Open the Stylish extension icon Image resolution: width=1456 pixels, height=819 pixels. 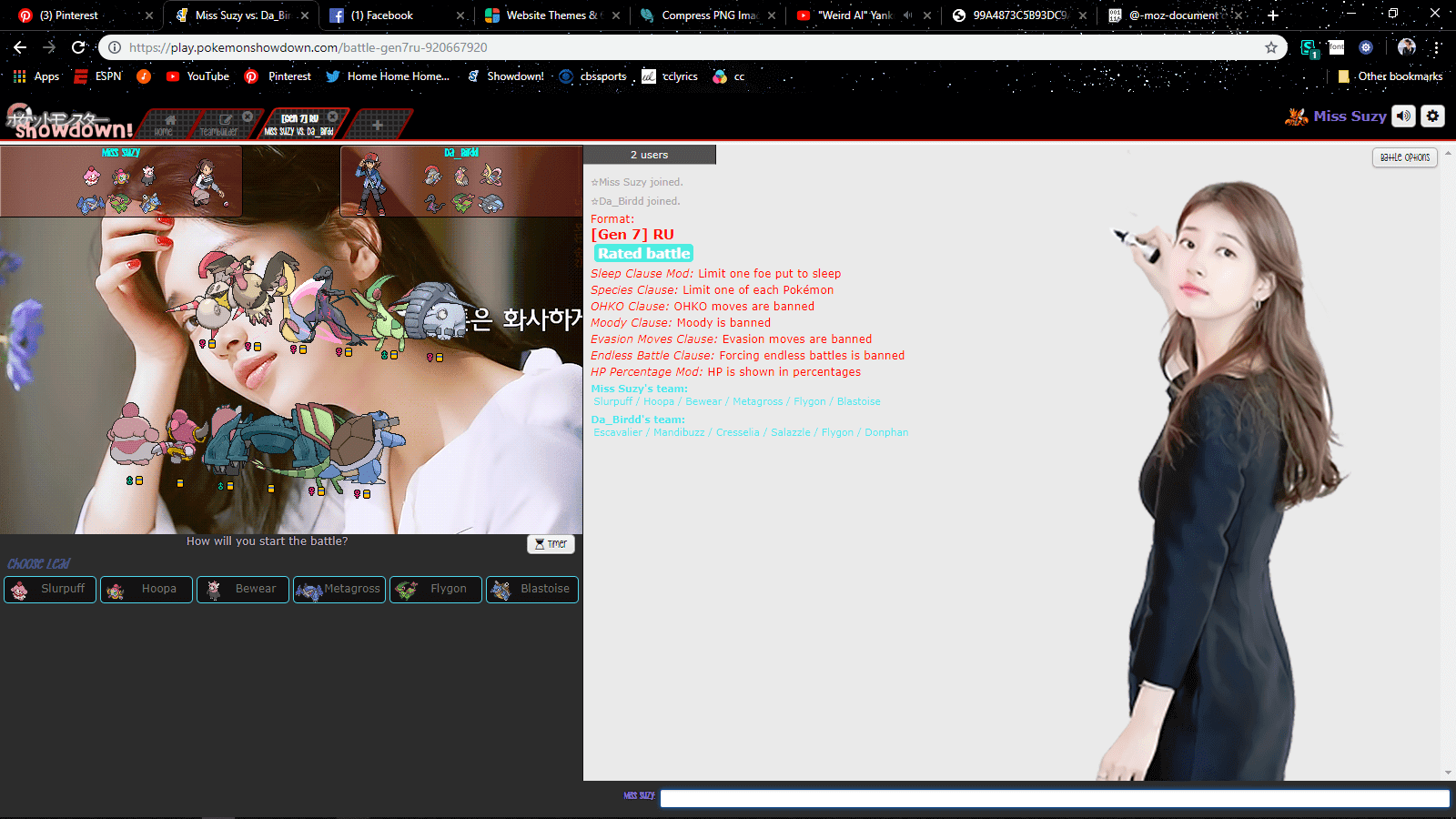click(1309, 47)
